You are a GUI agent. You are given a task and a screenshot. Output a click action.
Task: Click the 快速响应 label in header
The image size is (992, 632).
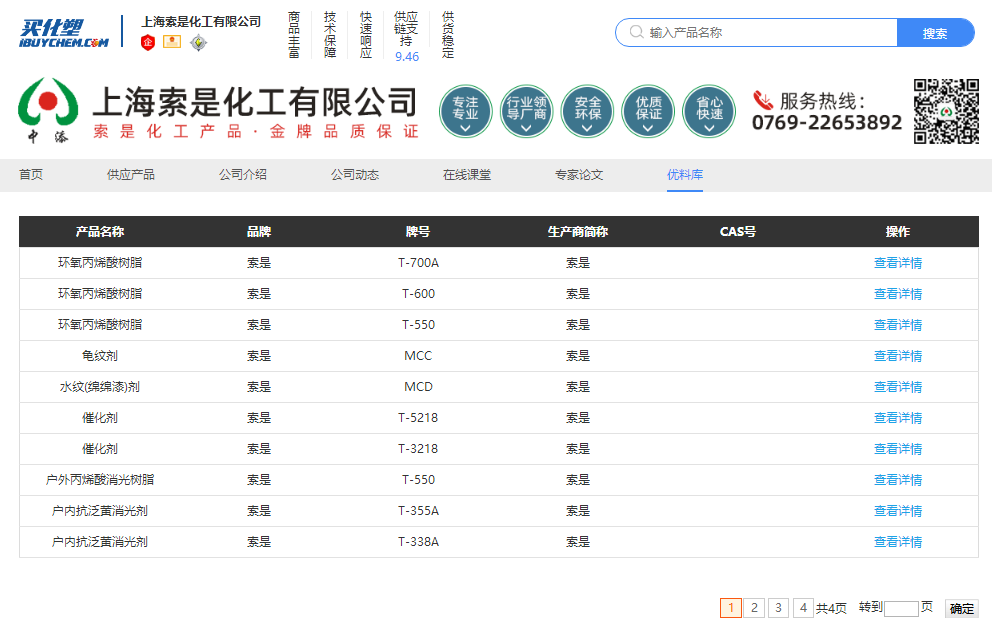pos(366,34)
